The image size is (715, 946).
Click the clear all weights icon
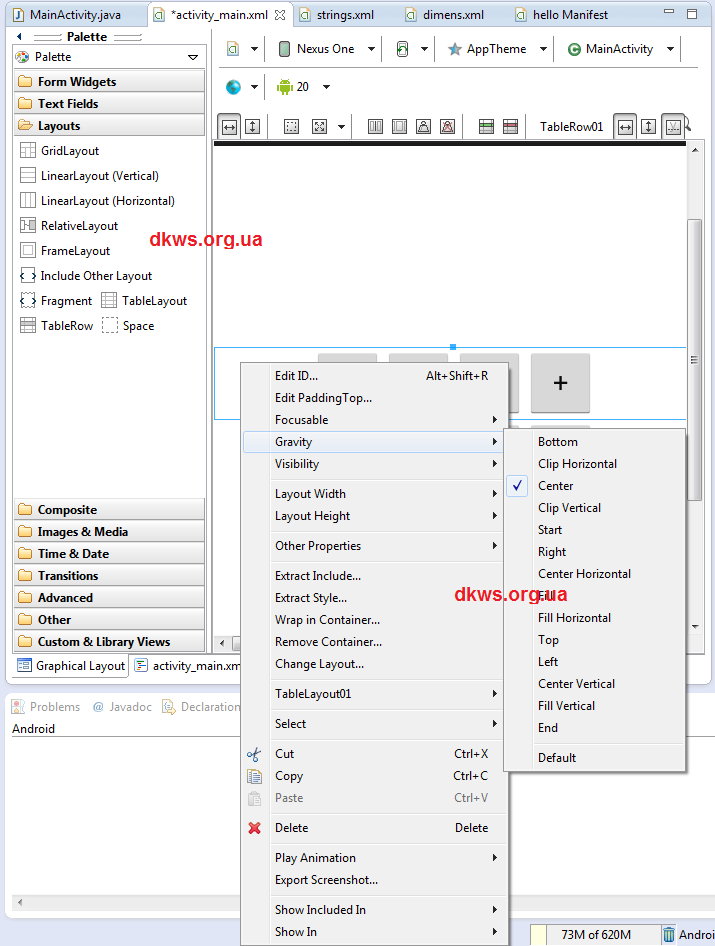[448, 127]
